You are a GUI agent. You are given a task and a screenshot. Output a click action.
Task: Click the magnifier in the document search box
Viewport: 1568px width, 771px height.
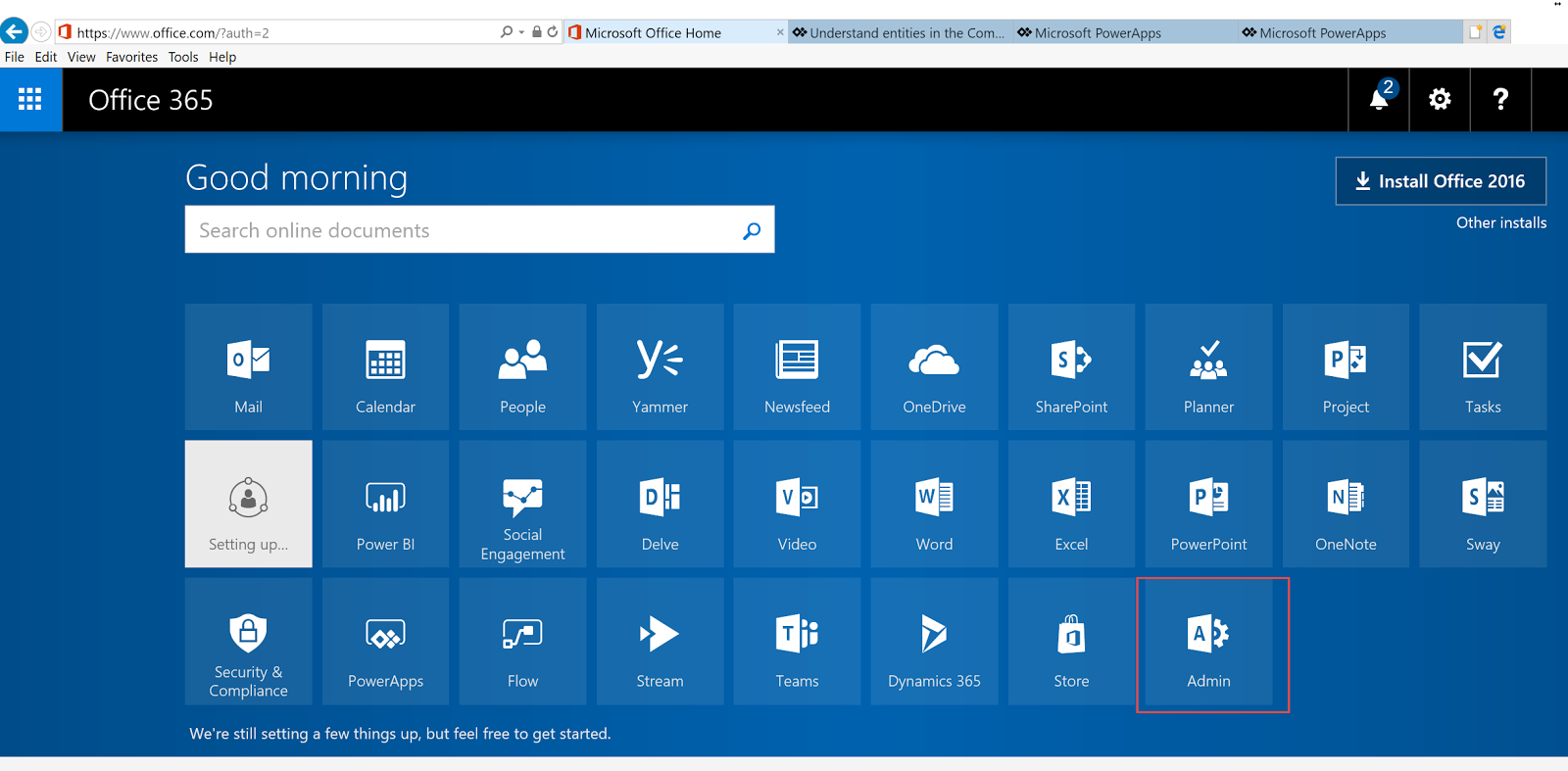coord(752,230)
